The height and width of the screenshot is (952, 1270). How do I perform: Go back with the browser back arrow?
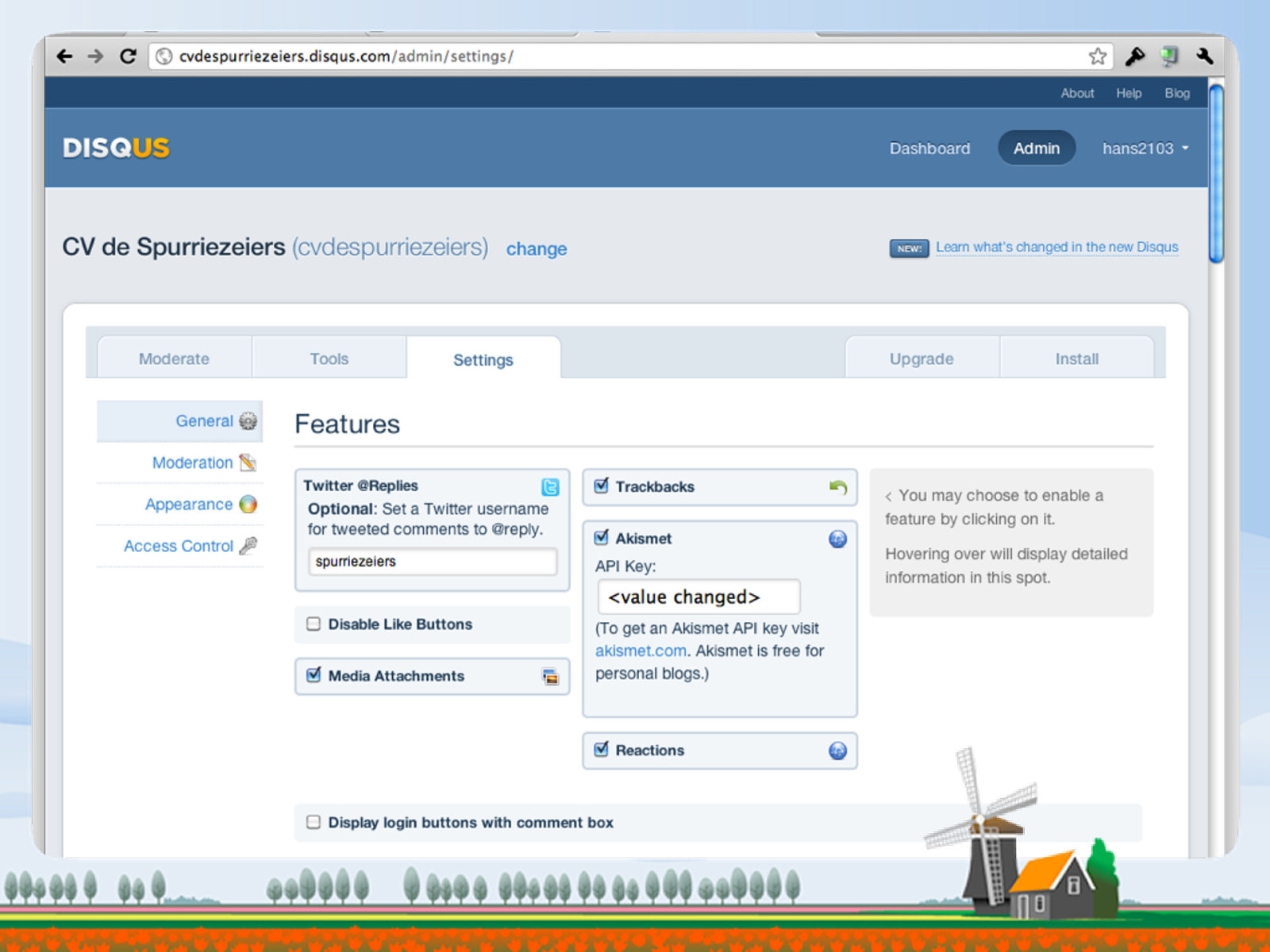point(65,56)
